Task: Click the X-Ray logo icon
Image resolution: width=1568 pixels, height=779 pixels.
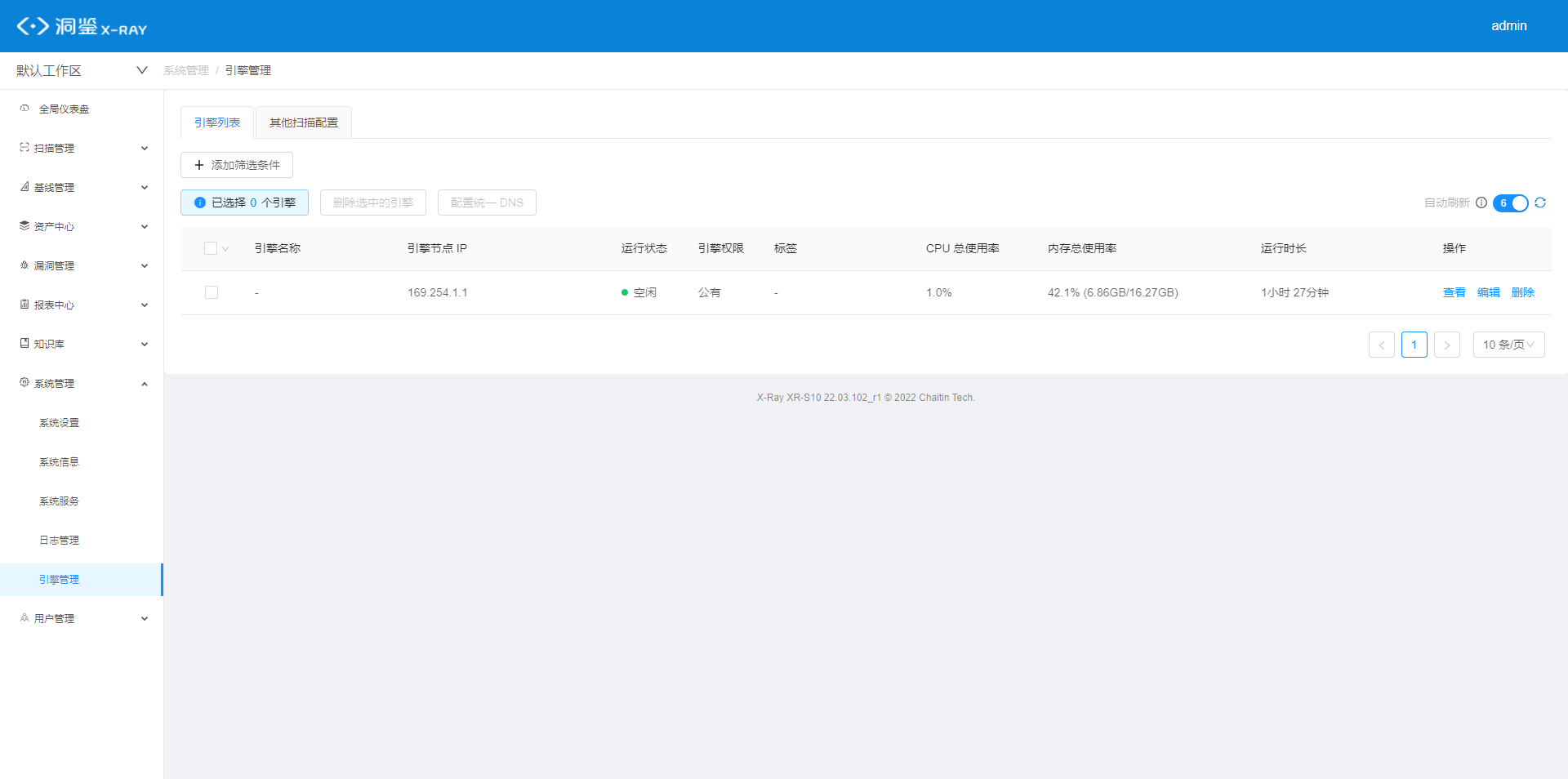Action: [x=33, y=26]
